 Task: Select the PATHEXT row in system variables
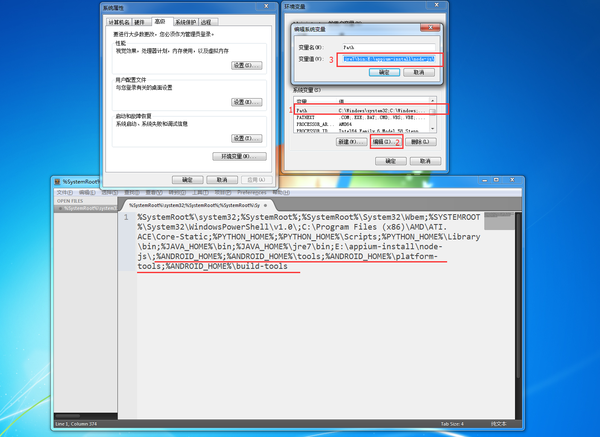(x=362, y=117)
